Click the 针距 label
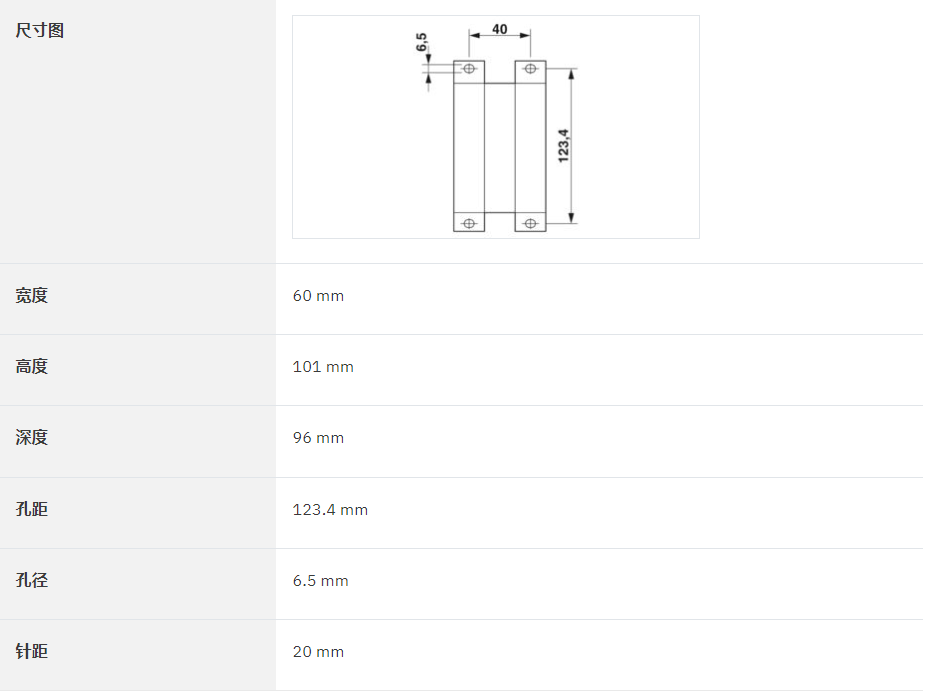The image size is (925, 691). coord(31,651)
